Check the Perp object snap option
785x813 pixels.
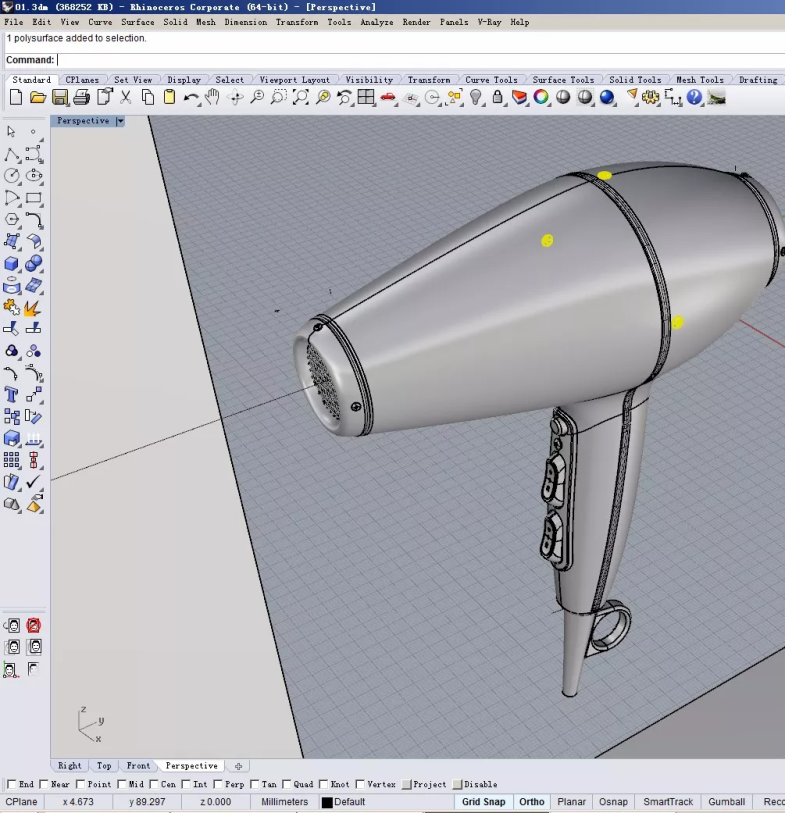pyautogui.click(x=219, y=784)
